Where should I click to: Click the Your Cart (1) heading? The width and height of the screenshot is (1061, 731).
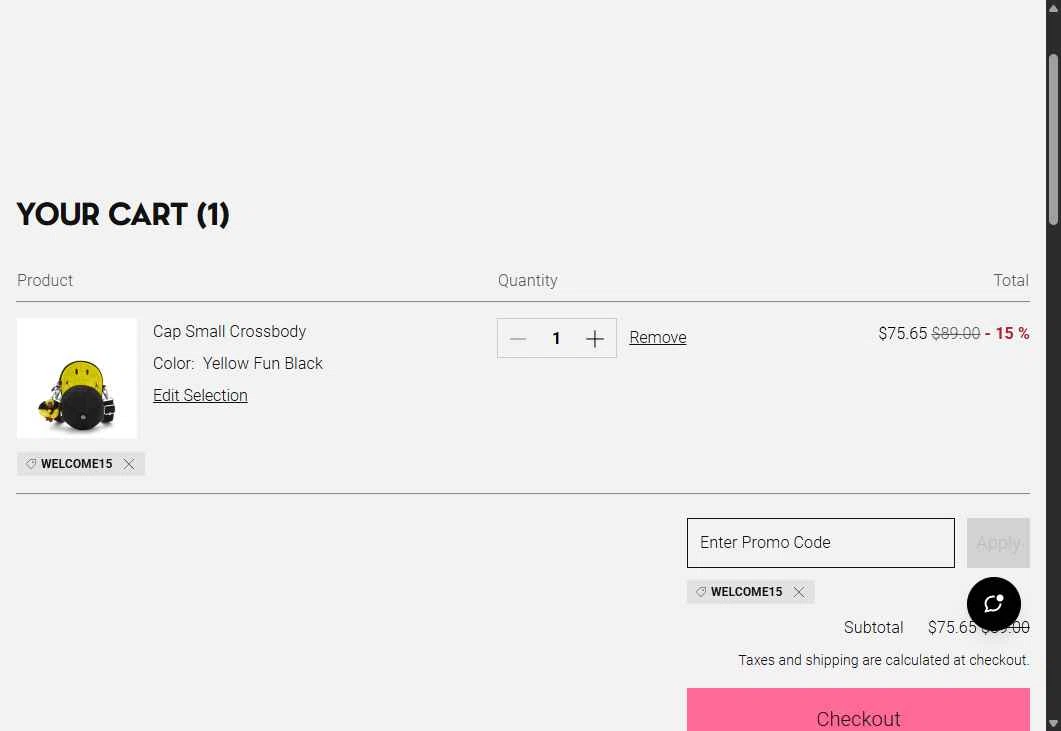pyautogui.click(x=123, y=214)
